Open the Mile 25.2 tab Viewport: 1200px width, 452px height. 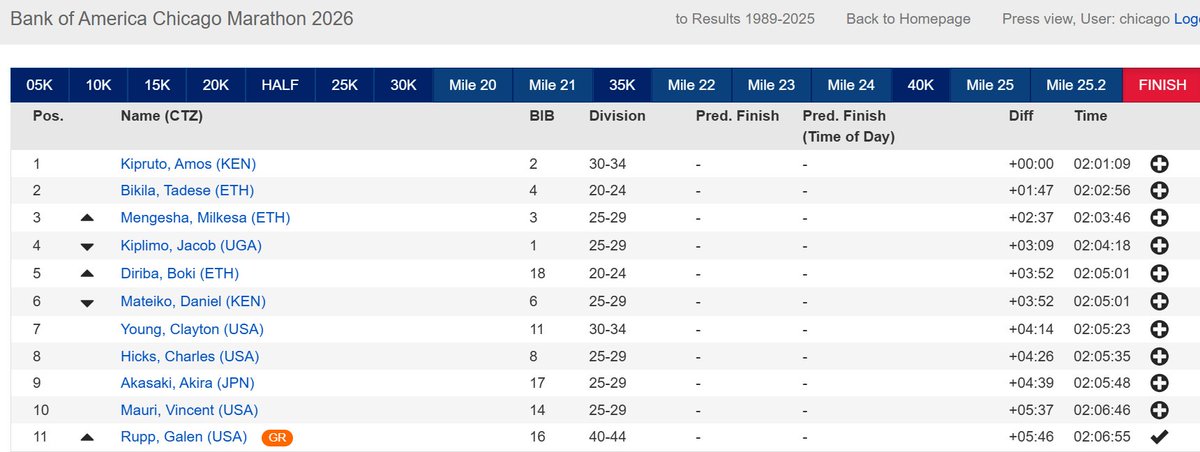coord(1077,85)
